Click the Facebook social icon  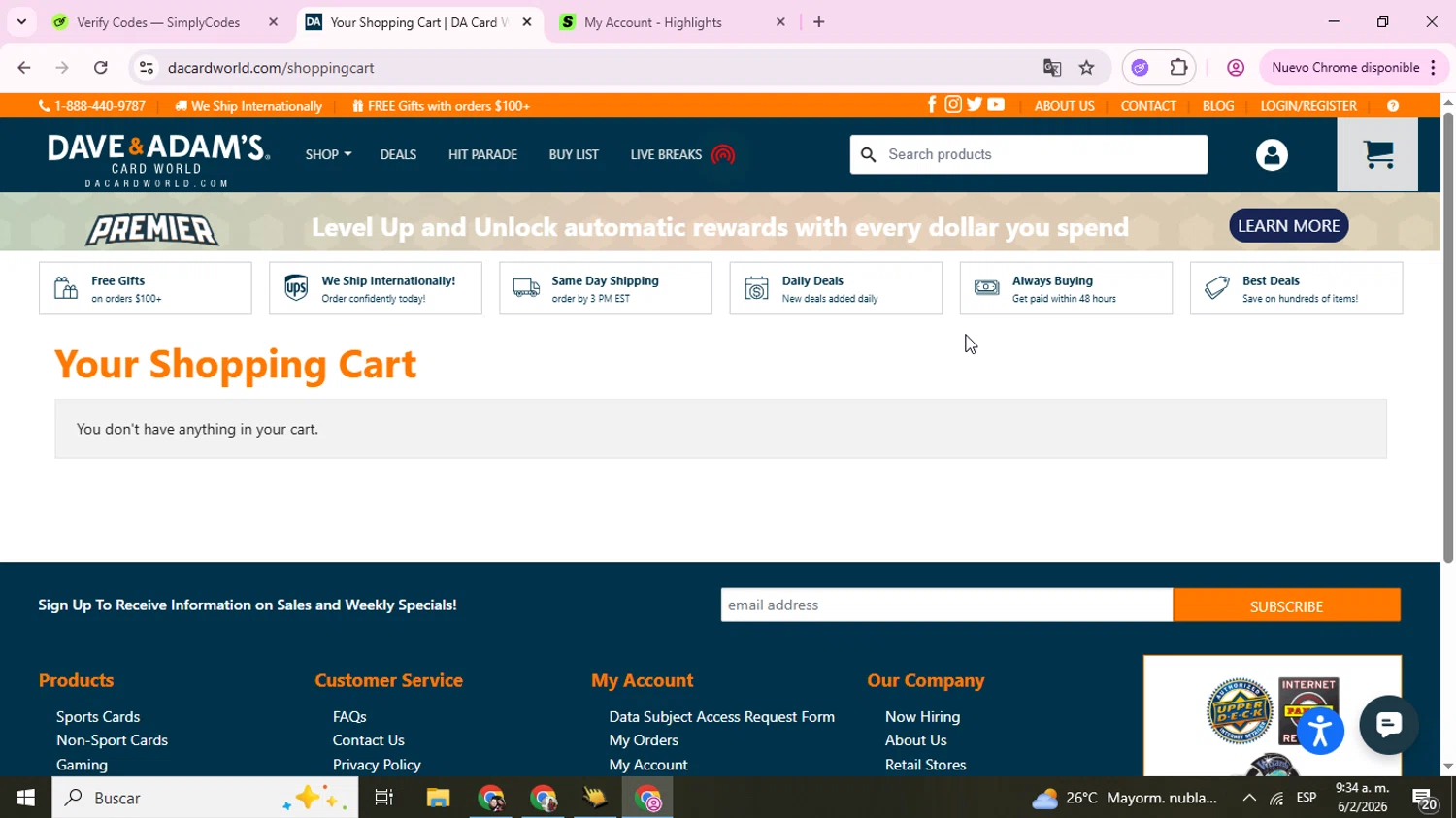click(x=932, y=105)
